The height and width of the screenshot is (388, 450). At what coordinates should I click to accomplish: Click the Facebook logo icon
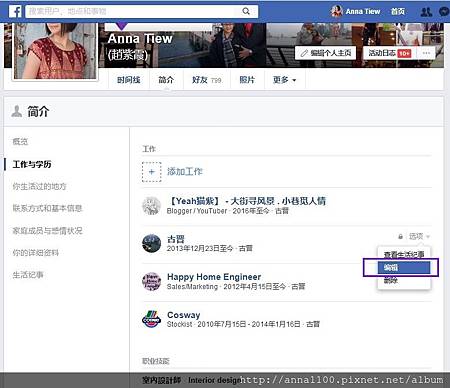click(x=15, y=11)
